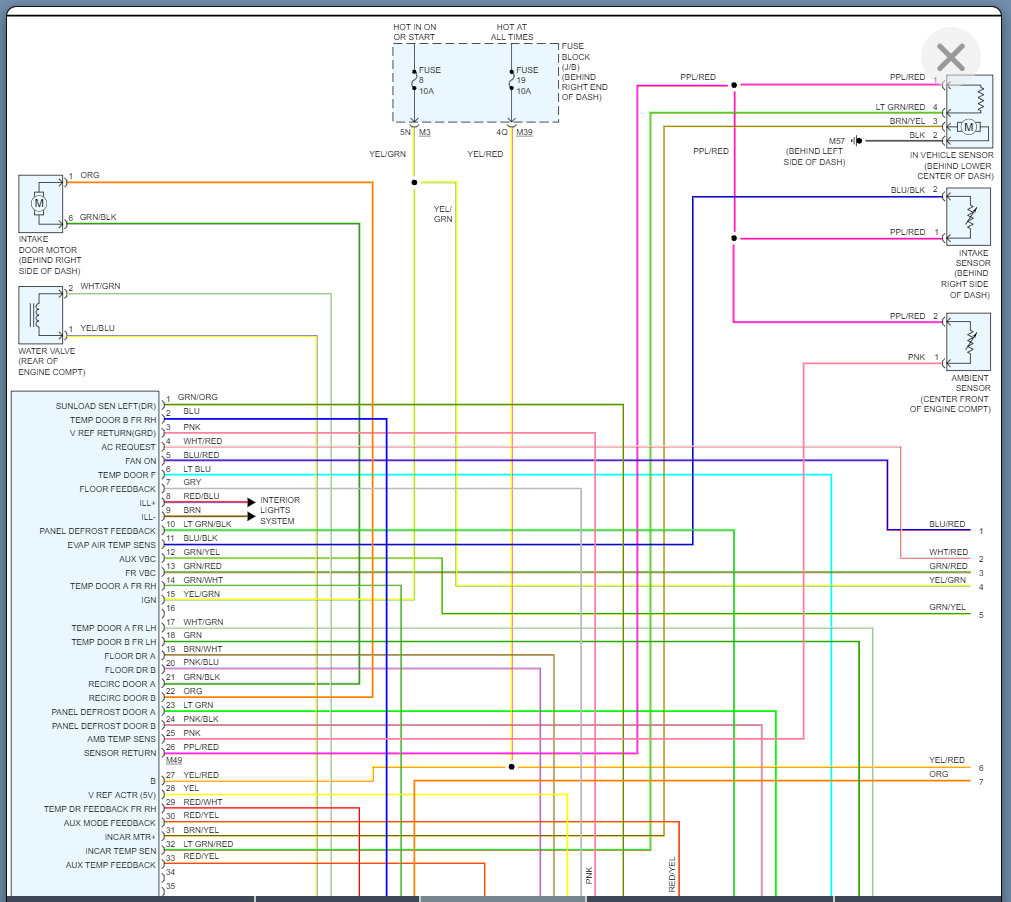Select the V REF RETURN(GRD) pin label

coord(113,433)
